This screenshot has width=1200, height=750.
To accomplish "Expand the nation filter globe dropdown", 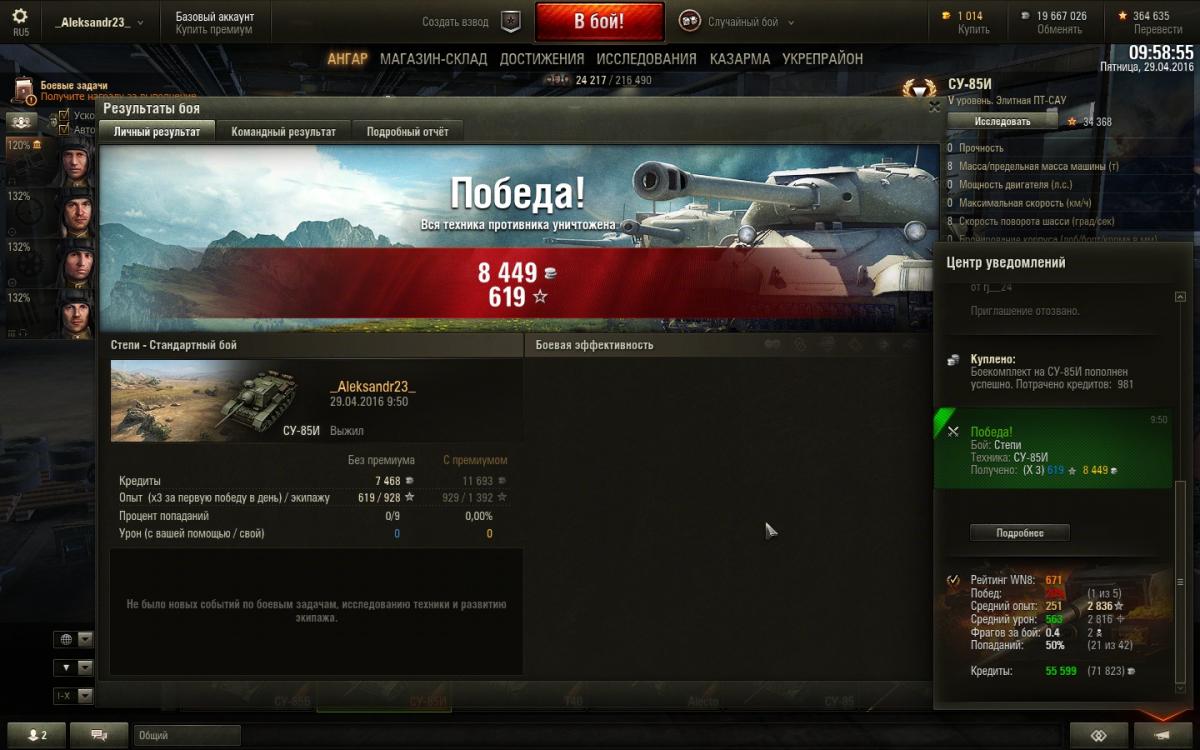I will 73,639.
